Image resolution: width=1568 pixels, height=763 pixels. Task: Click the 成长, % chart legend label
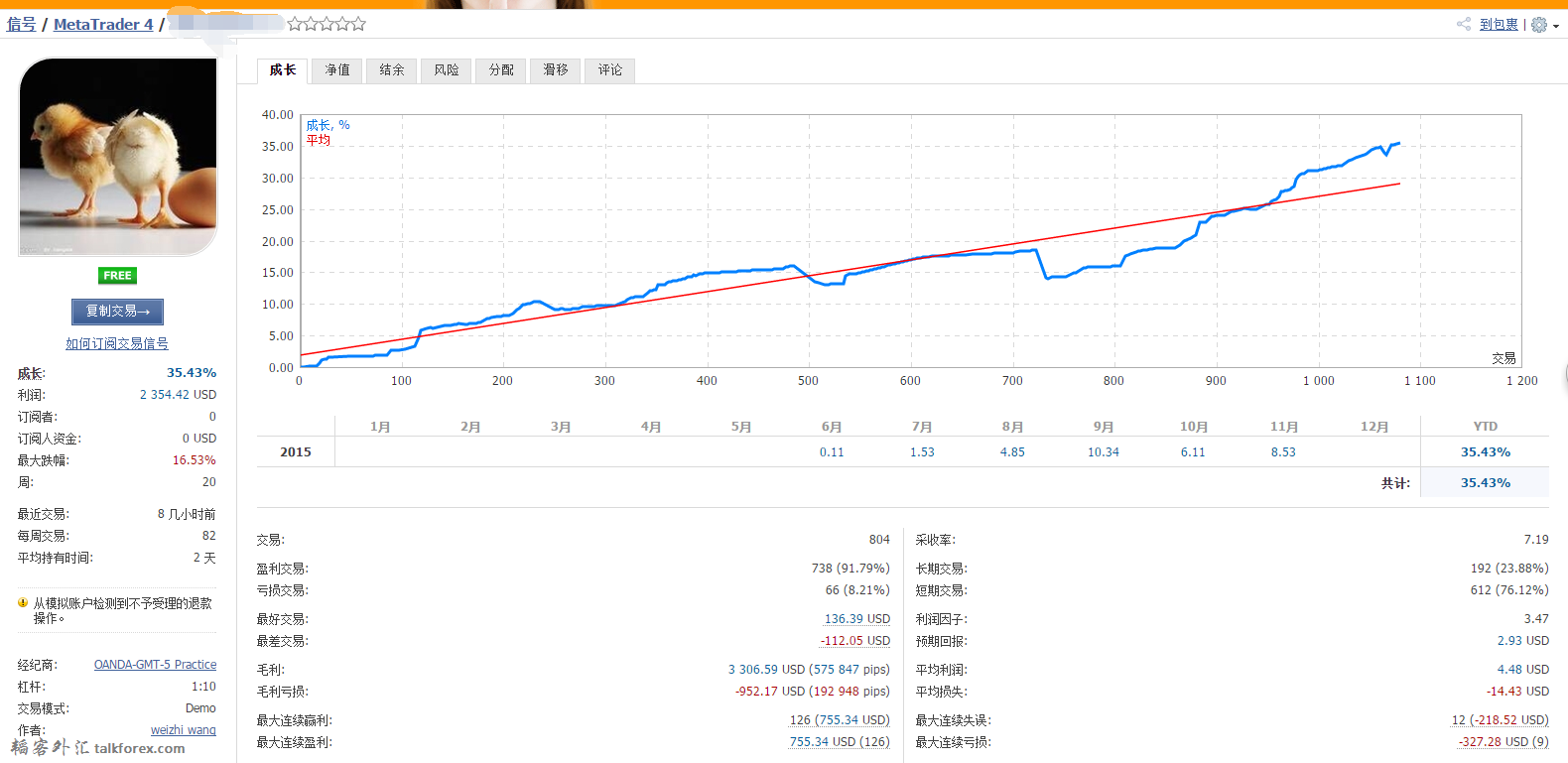coord(327,125)
